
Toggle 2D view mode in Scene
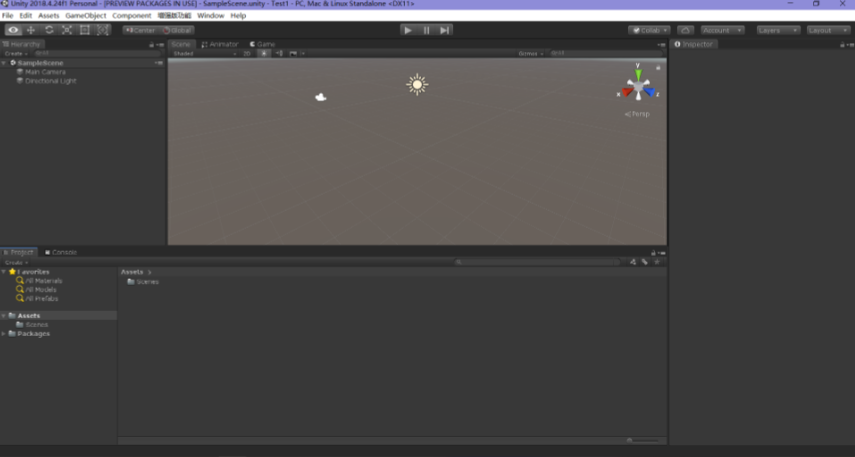click(x=247, y=53)
